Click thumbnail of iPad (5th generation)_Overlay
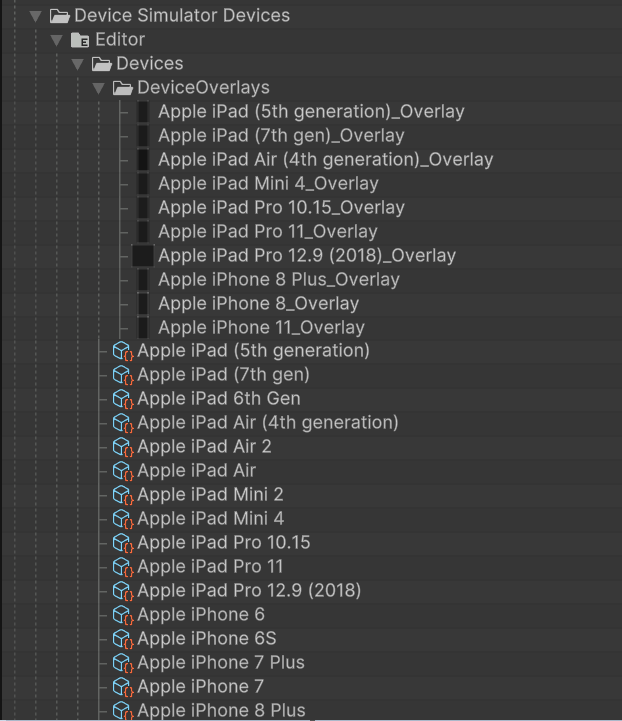 tap(143, 112)
